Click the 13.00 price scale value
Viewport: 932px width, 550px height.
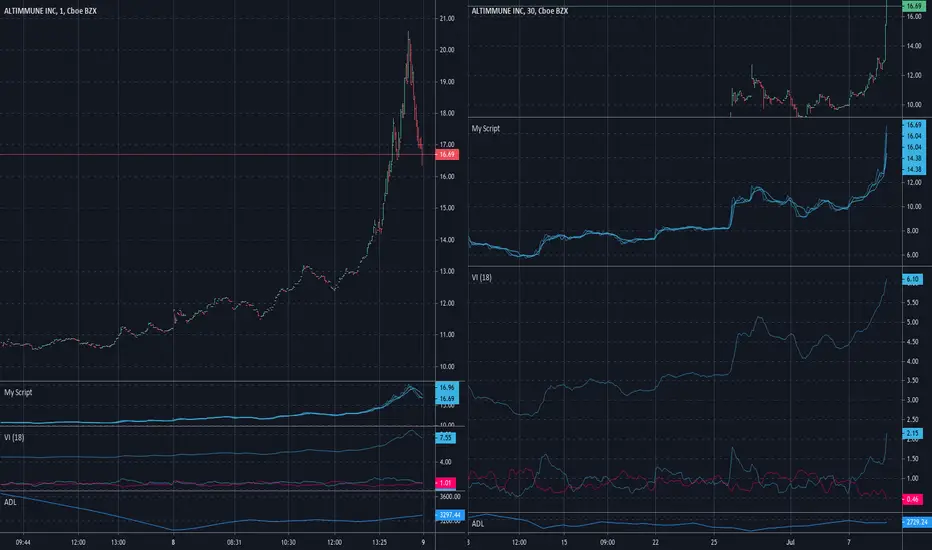click(x=447, y=272)
